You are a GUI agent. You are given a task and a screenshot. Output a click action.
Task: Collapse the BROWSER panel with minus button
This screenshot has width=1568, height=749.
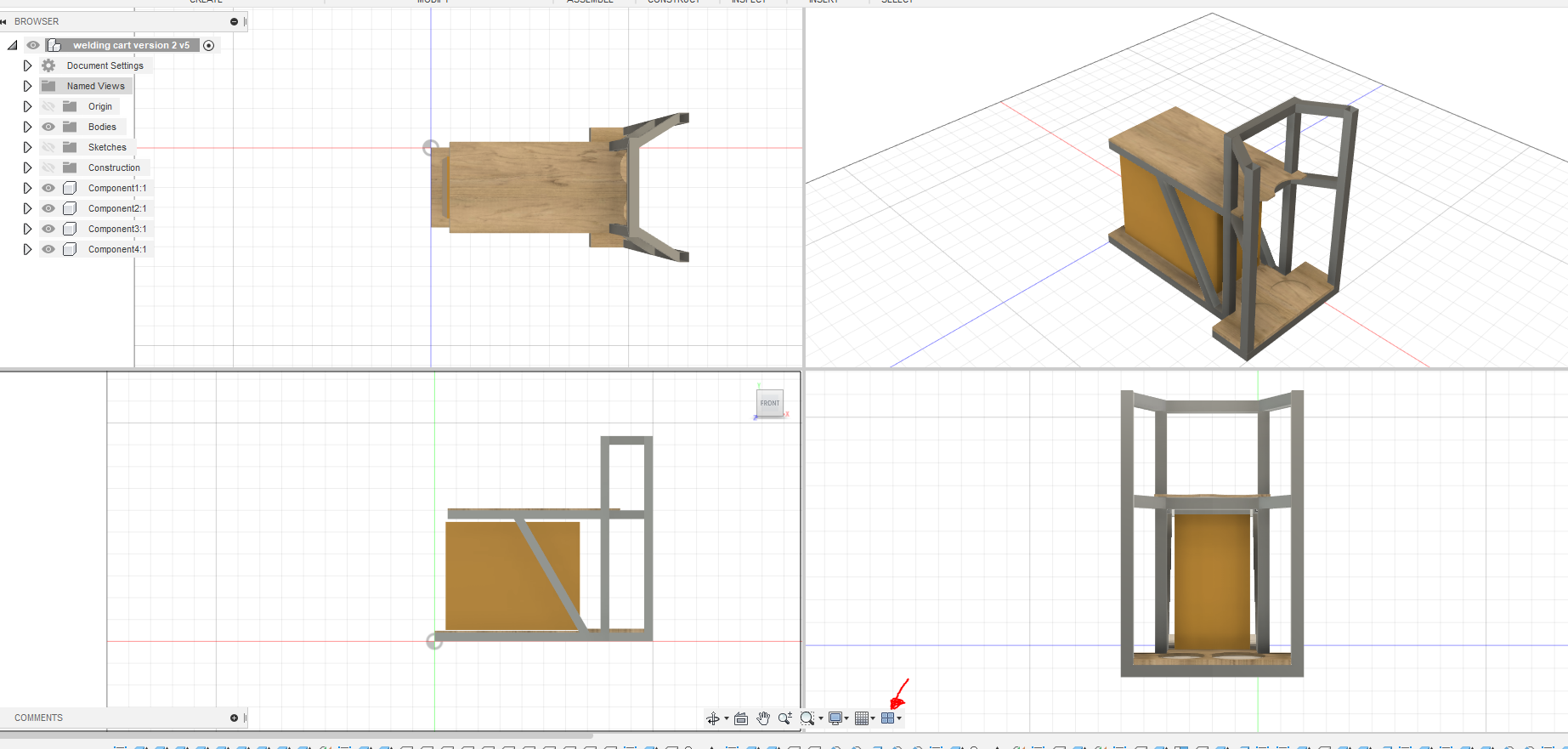[x=234, y=21]
